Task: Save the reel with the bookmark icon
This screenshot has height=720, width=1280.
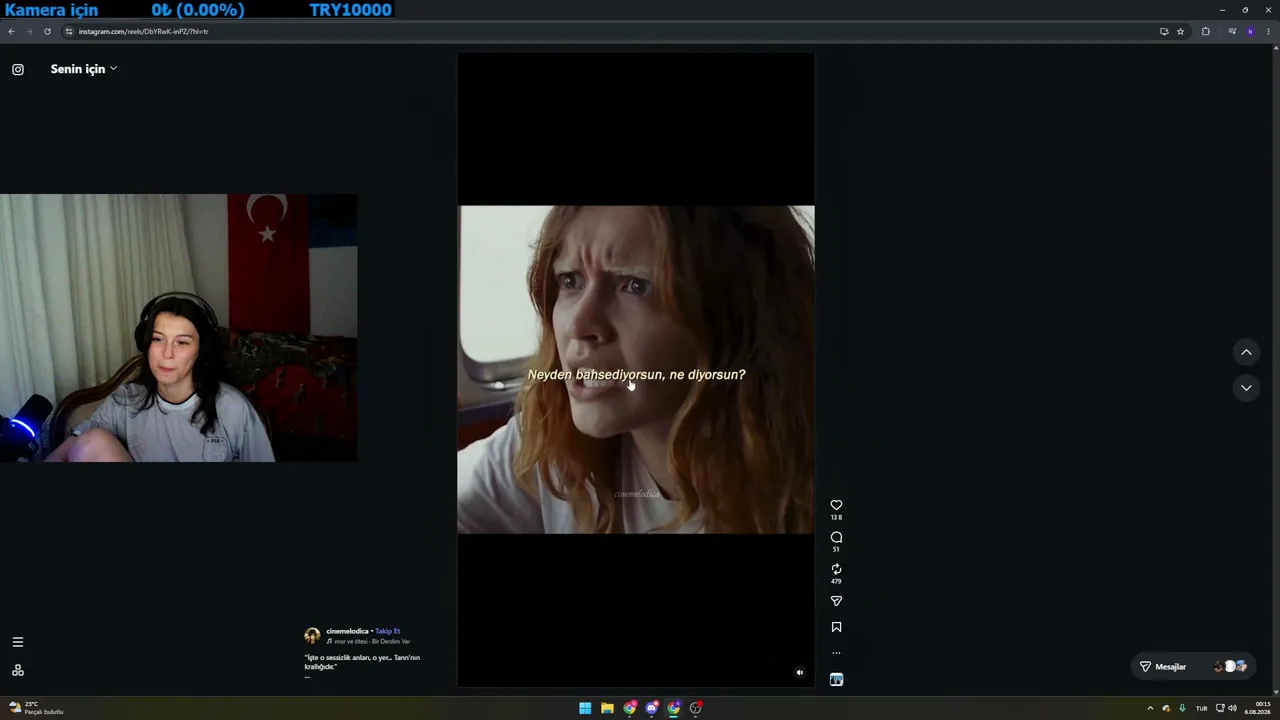Action: pos(836,627)
